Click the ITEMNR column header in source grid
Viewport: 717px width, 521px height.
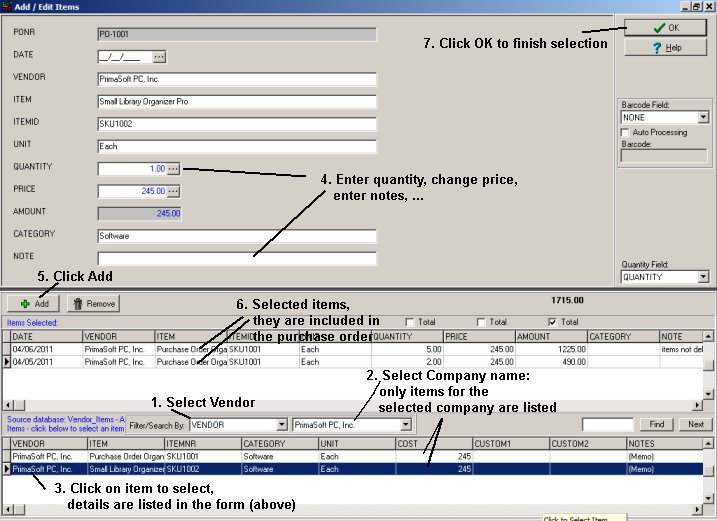(203, 444)
